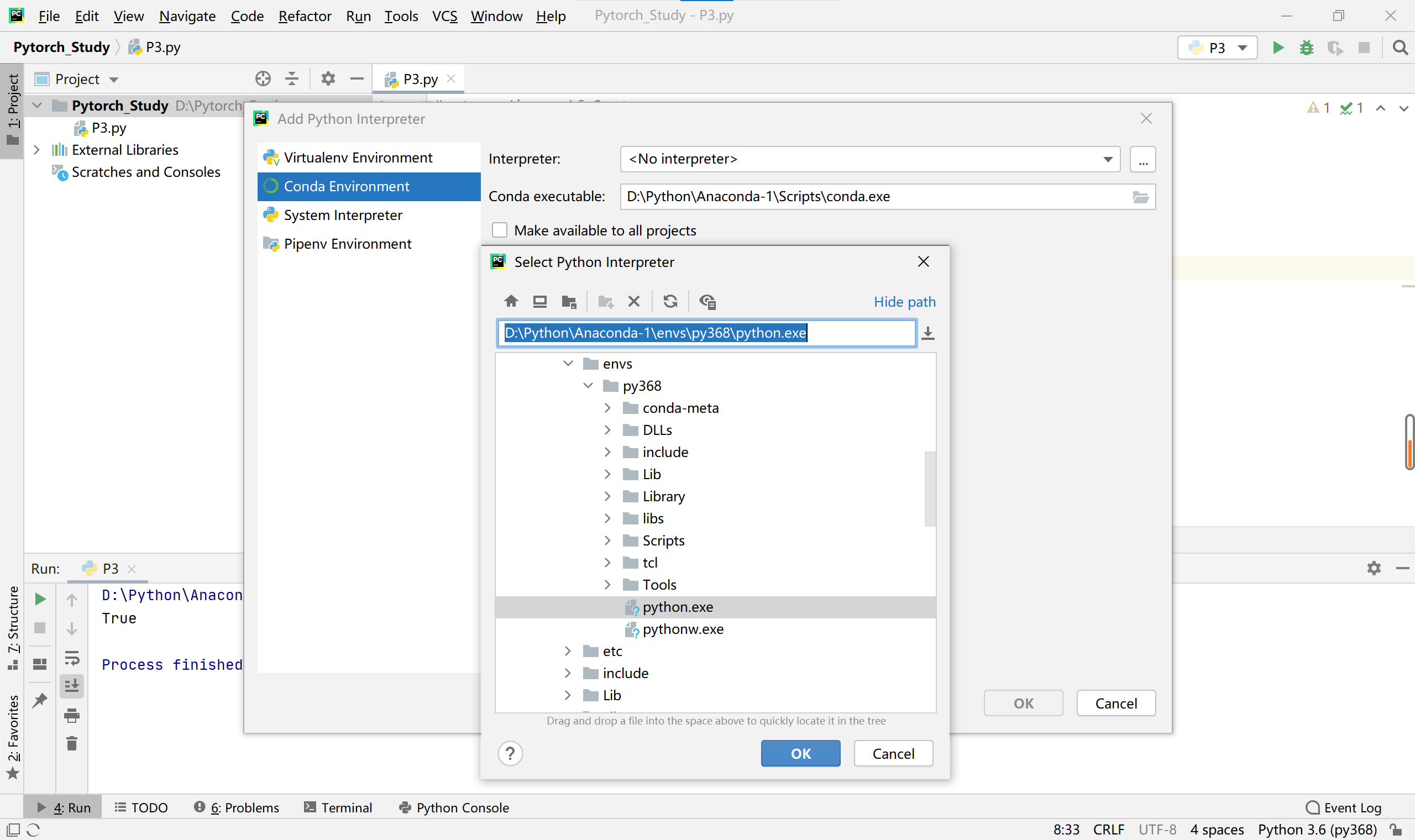1415x840 pixels.
Task: Open the 7: Structure side panel
Action: pyautogui.click(x=13, y=627)
